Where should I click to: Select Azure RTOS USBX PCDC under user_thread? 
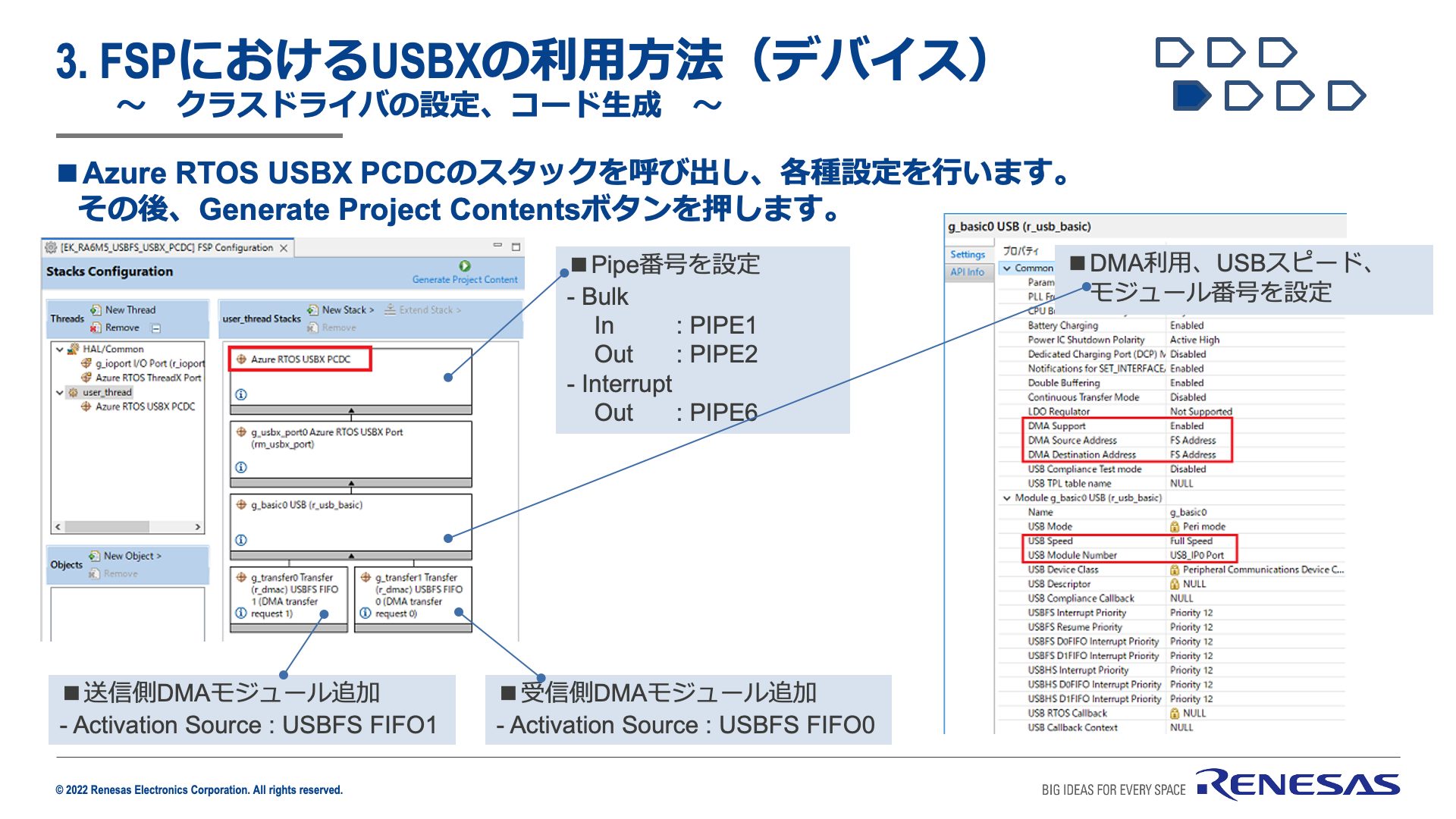[x=138, y=407]
